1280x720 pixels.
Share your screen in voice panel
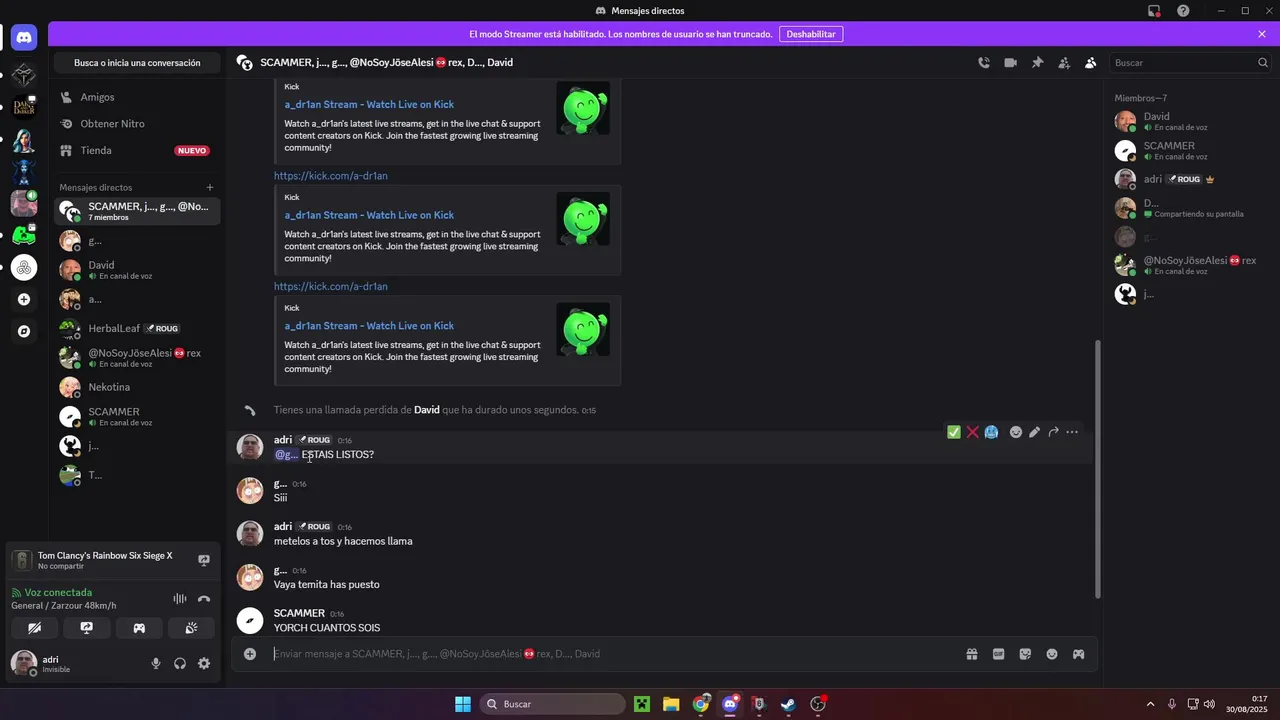pyautogui.click(x=87, y=628)
